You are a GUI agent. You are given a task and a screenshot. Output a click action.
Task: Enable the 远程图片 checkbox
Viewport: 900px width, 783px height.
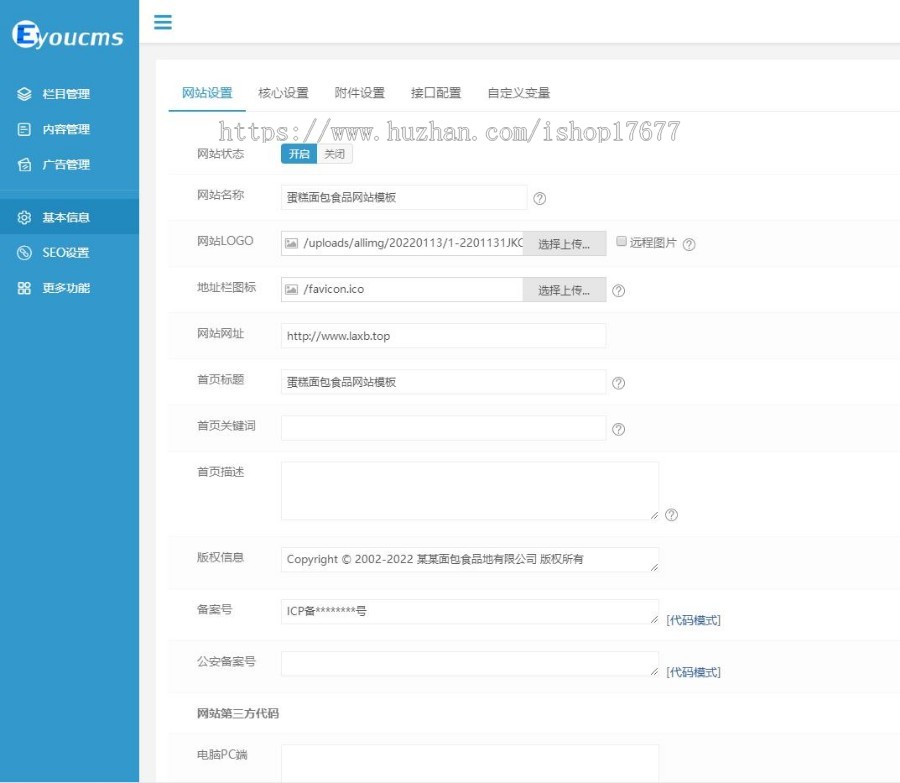coord(621,241)
